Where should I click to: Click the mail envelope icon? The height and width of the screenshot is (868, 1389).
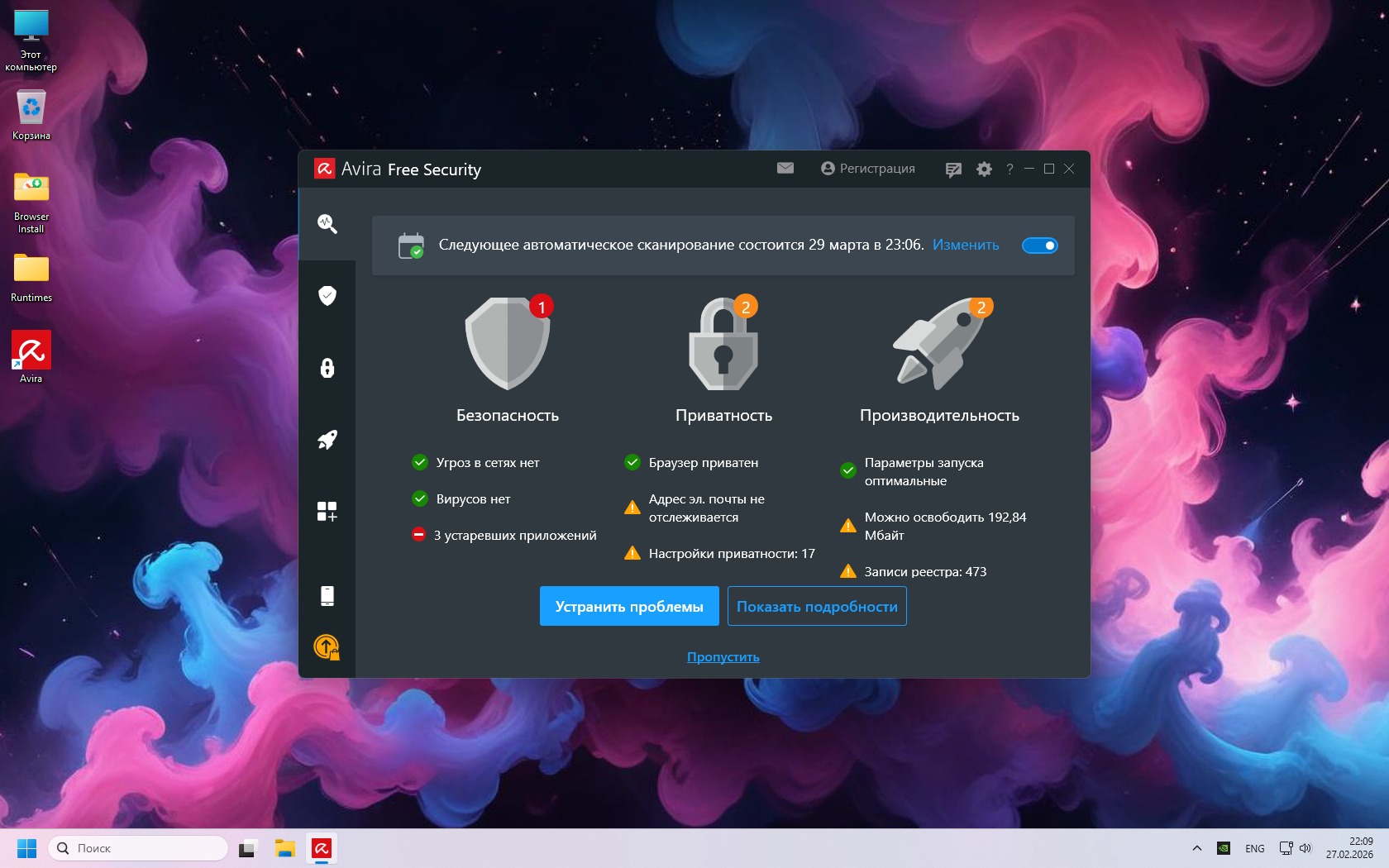coord(785,169)
